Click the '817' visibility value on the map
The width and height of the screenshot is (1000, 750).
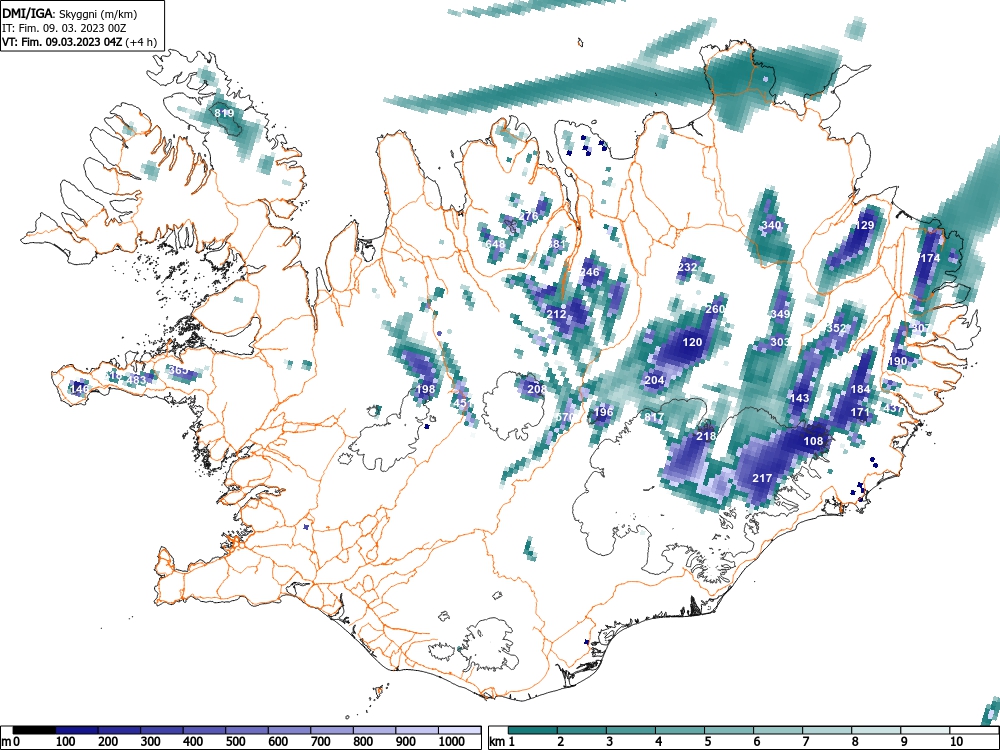pos(654,417)
